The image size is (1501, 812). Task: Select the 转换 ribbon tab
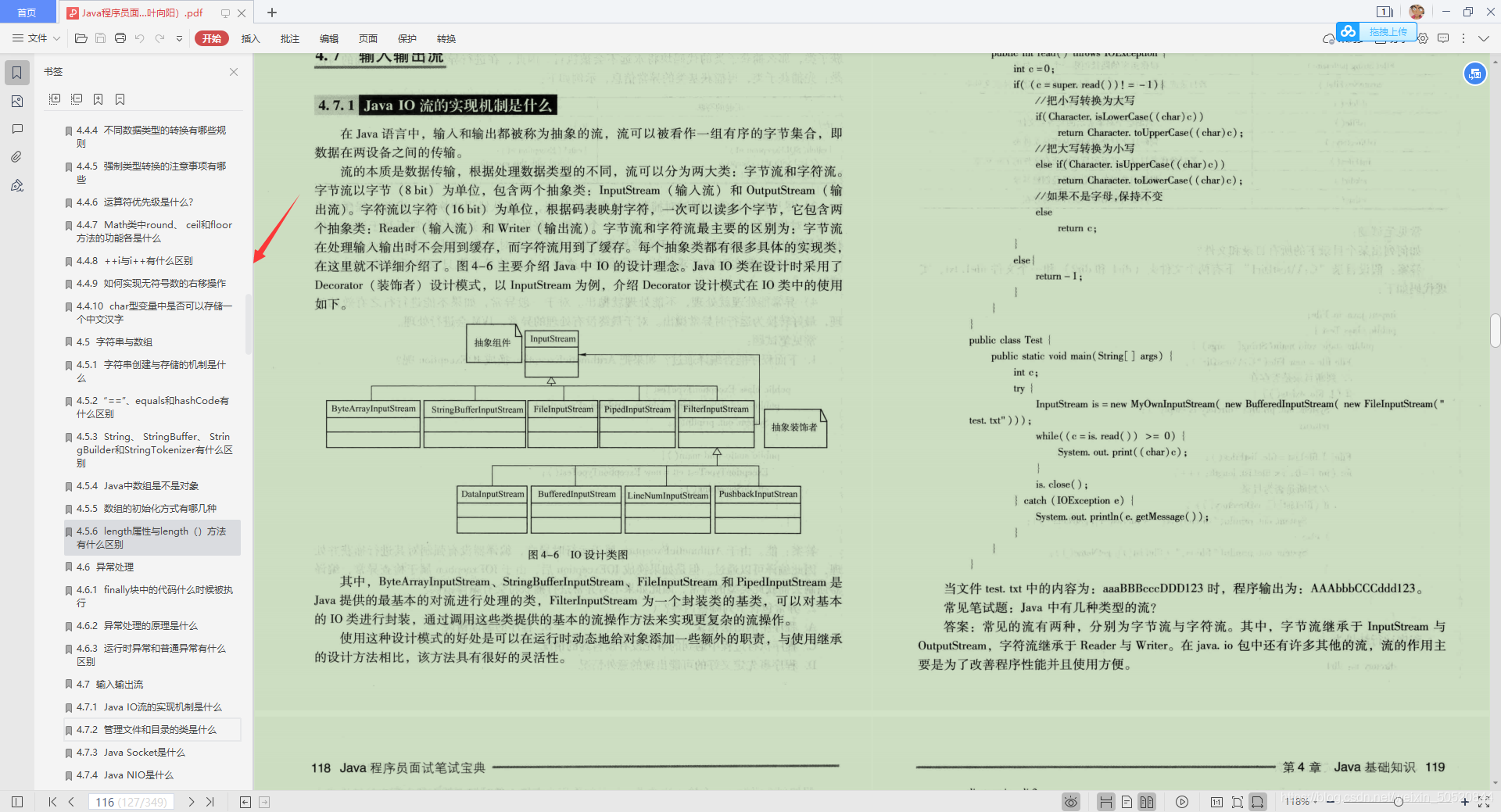point(446,38)
